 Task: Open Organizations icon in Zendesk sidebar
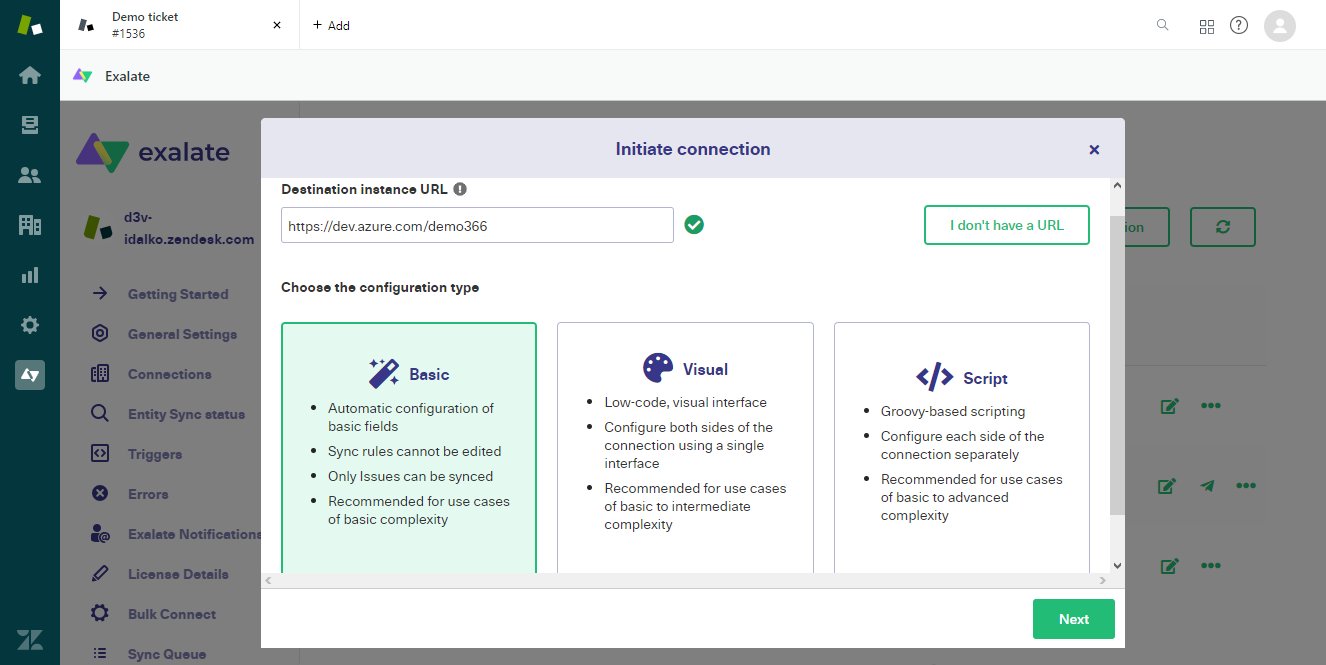click(30, 225)
